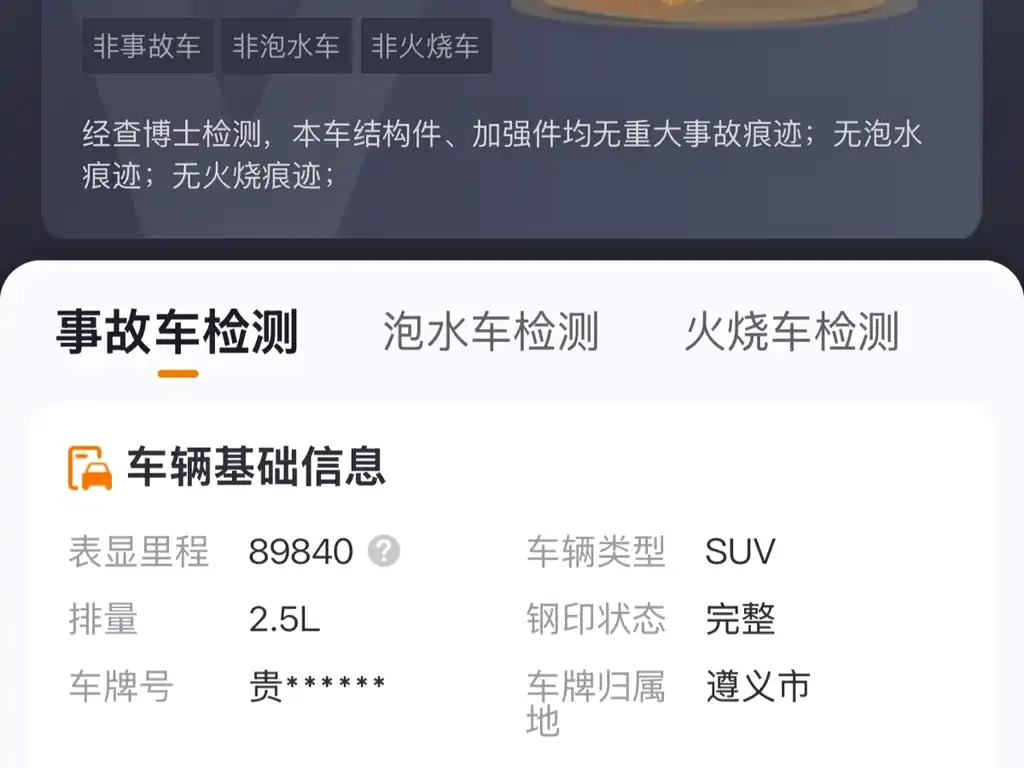Tap the 非泡水车 tag
The width and height of the screenshot is (1024, 768).
pyautogui.click(x=287, y=46)
